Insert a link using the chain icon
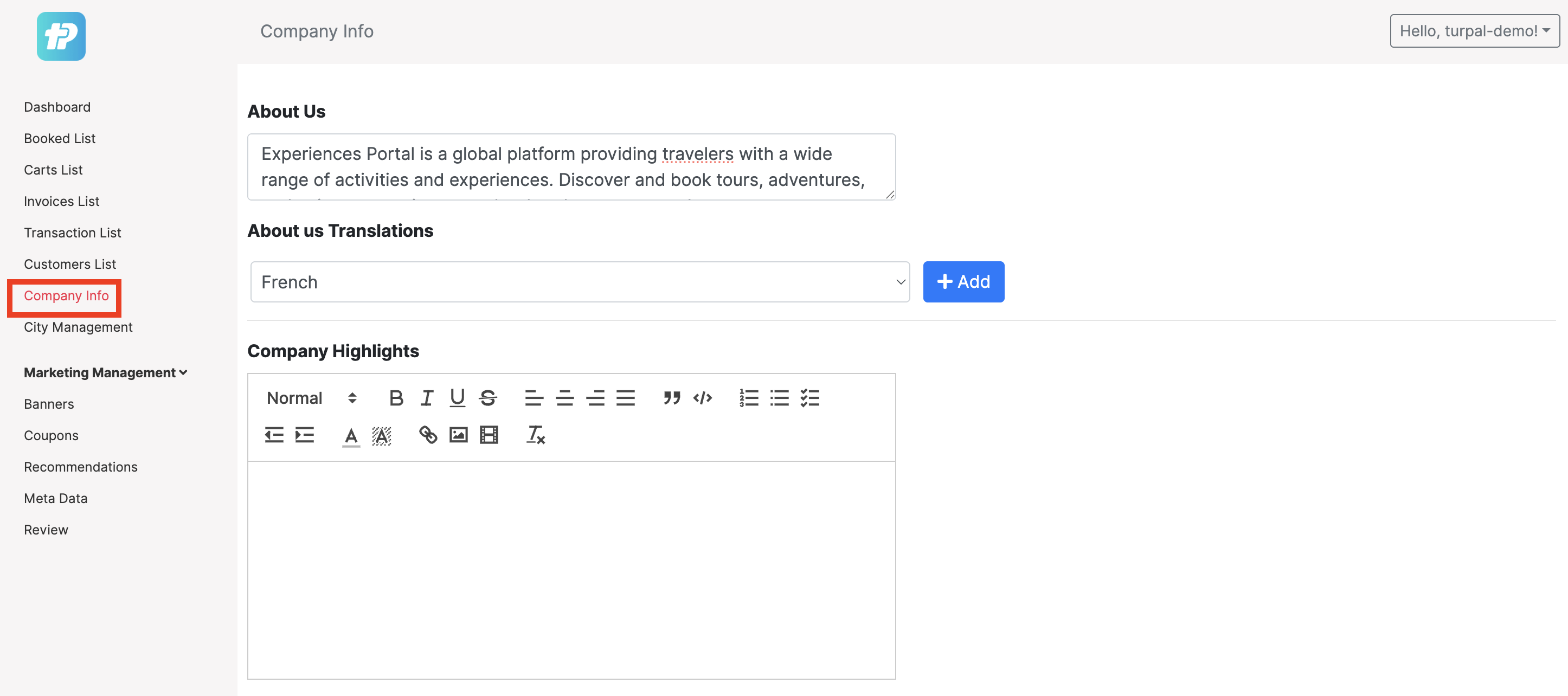 click(x=428, y=435)
